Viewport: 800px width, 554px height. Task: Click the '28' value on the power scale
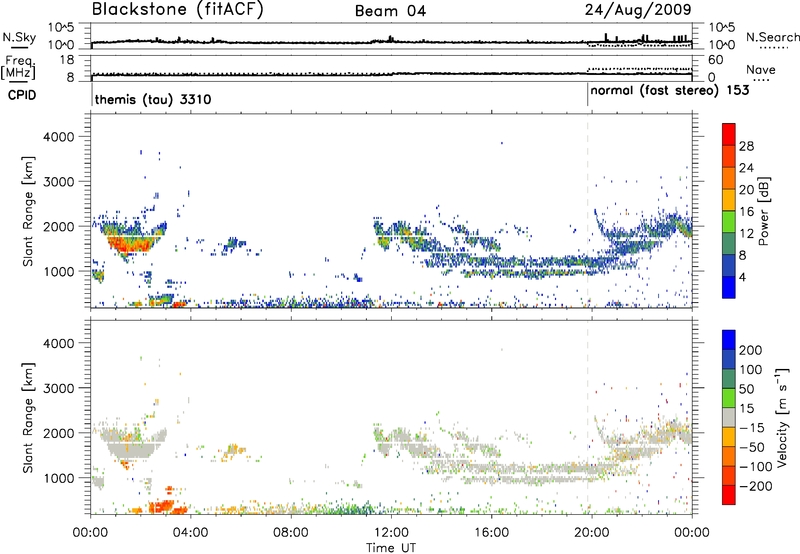(x=746, y=146)
